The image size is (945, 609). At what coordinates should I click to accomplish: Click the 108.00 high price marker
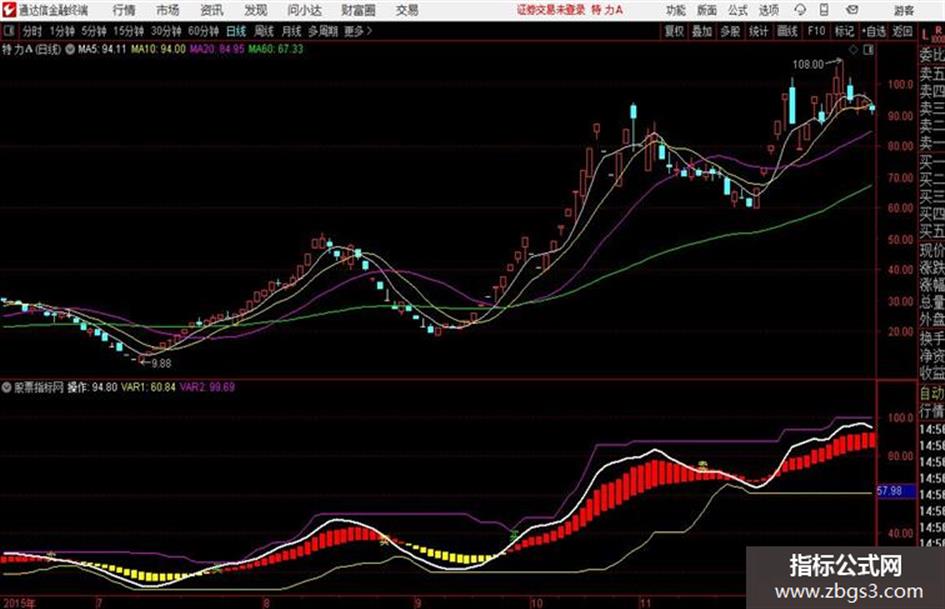808,64
